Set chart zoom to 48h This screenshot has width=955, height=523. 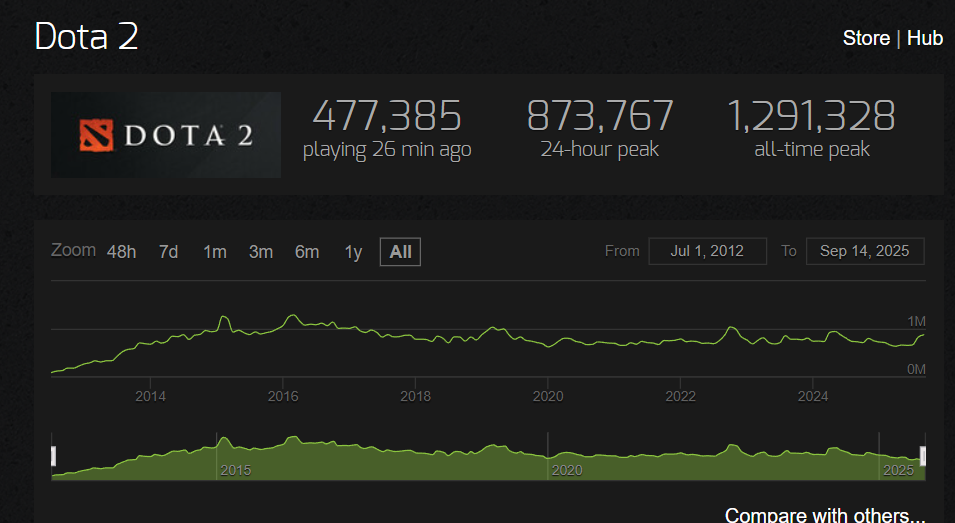[x=121, y=251]
